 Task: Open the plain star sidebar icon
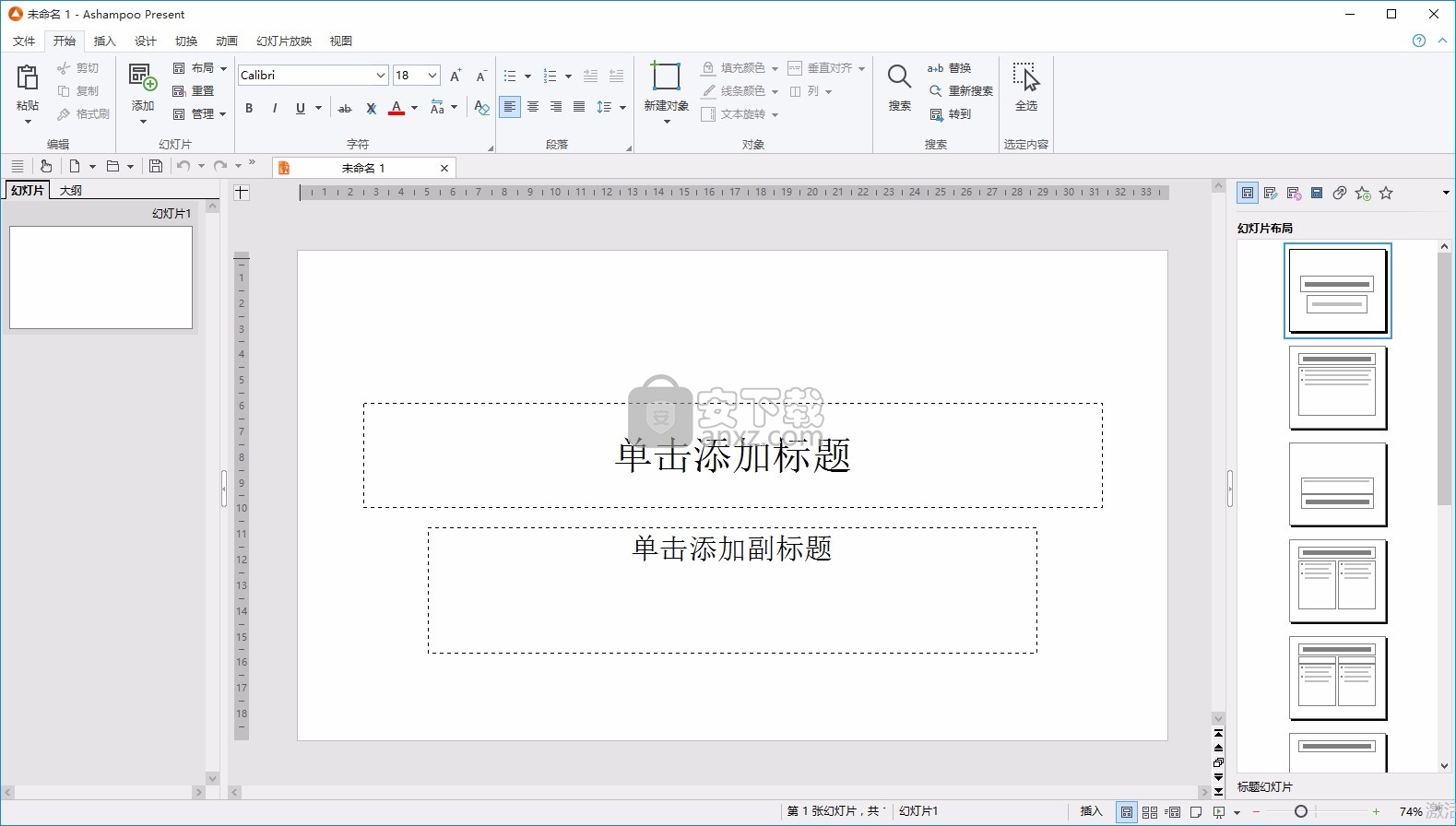pyautogui.click(x=1386, y=193)
